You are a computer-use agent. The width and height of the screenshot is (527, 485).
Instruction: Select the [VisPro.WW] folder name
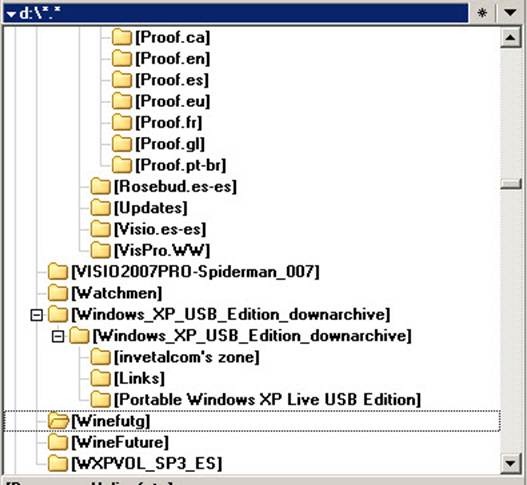pyautogui.click(x=162, y=250)
